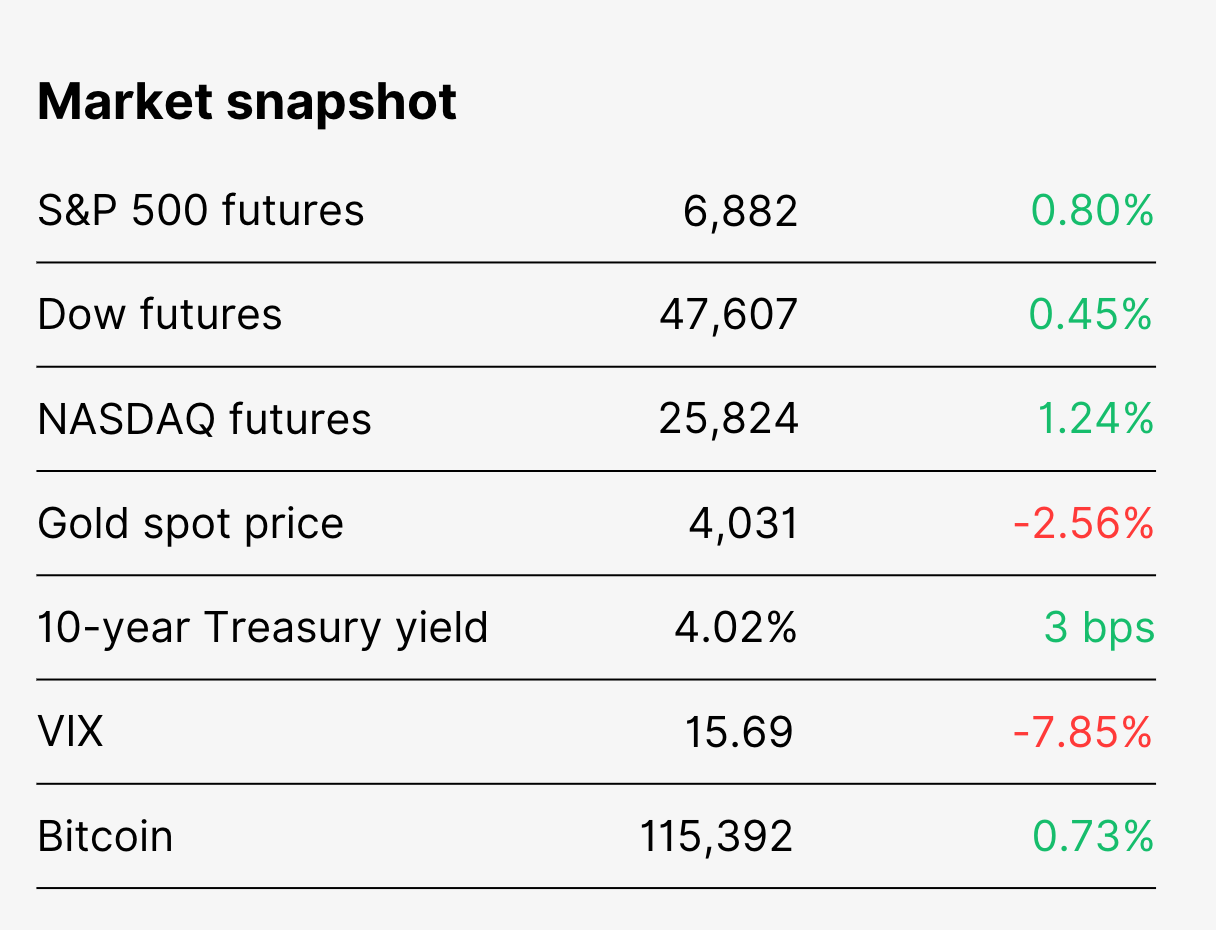Screen dimensions: 1216x930
Task: Click the 4.02% Treasury yield value
Action: point(735,628)
